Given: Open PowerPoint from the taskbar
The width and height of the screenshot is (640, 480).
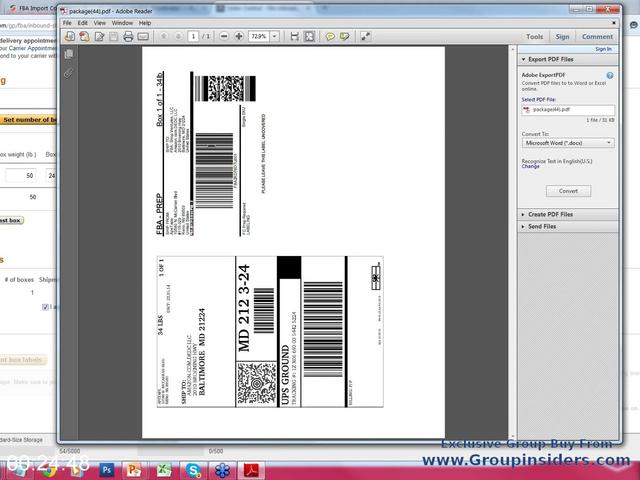Looking at the screenshot, I should pos(133,470).
